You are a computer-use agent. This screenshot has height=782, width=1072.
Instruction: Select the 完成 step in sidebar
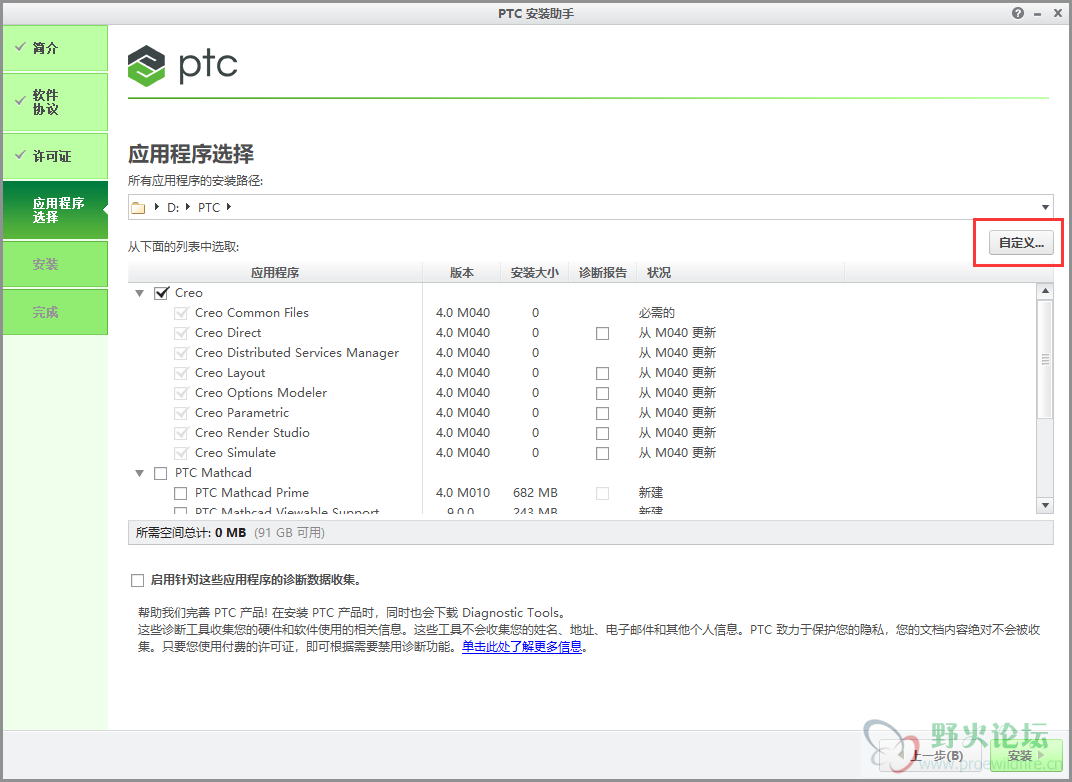55,312
